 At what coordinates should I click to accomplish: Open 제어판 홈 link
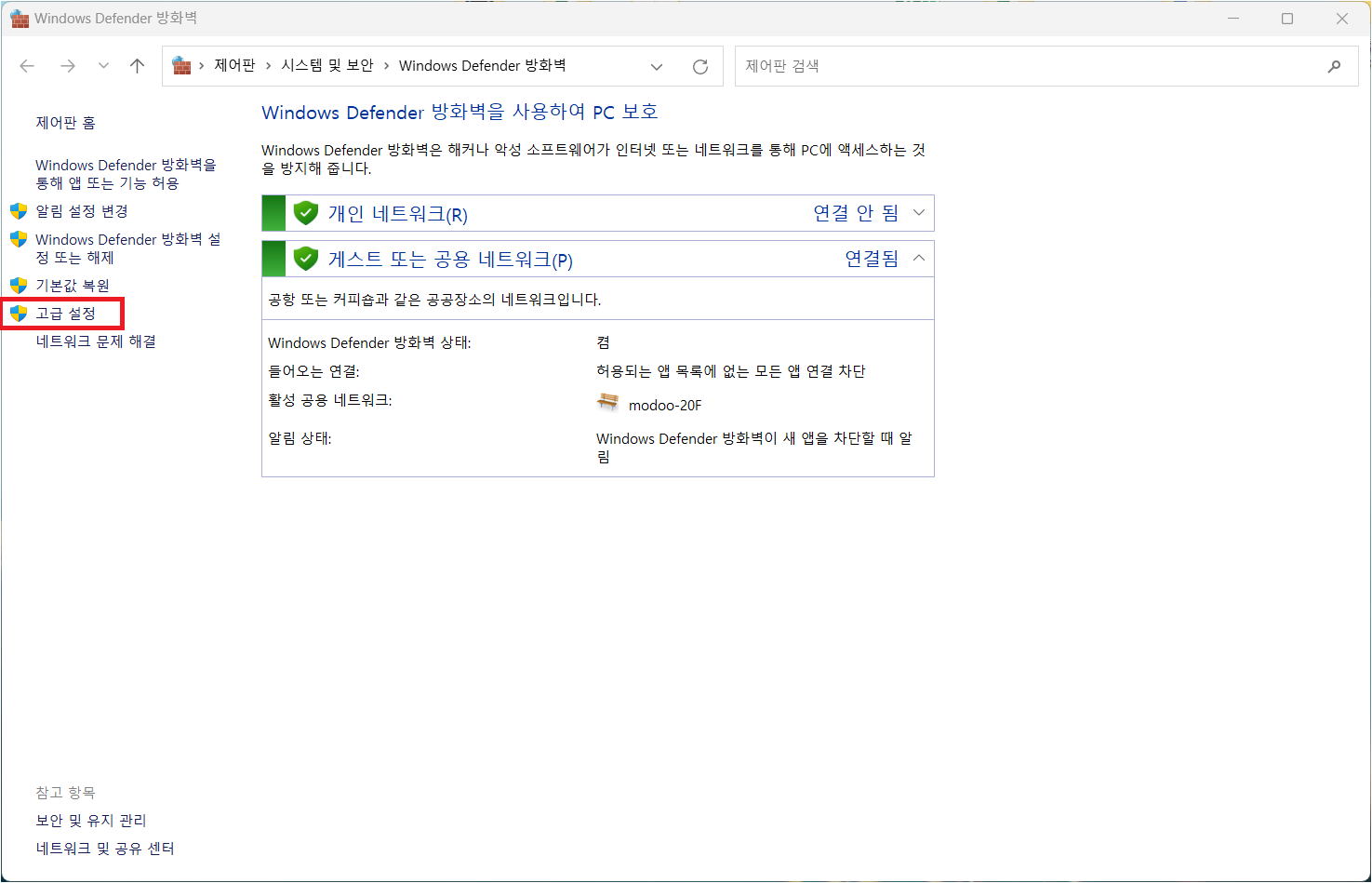(x=66, y=123)
